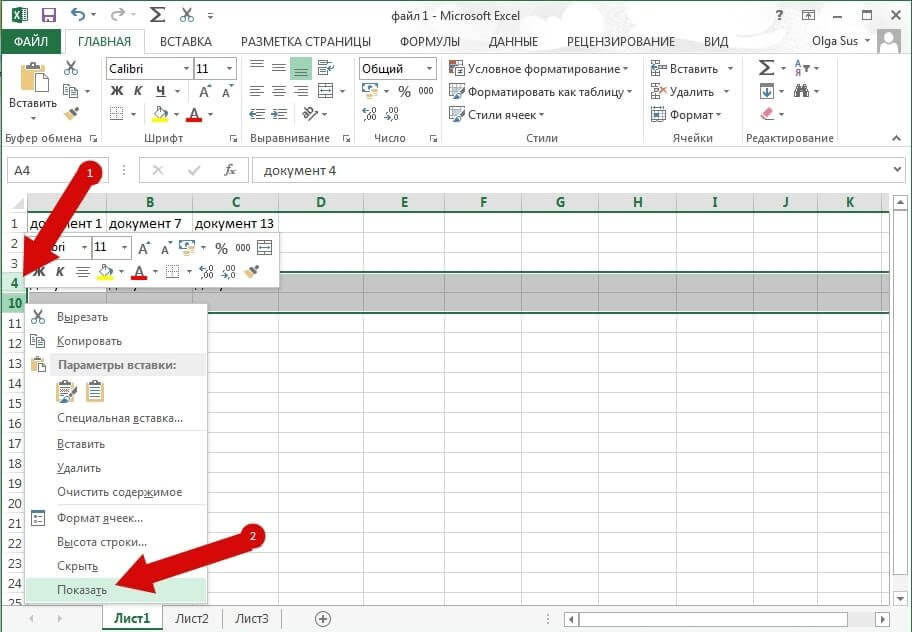This screenshot has width=912, height=632.
Task: Increase indent in ribbon
Action: tap(279, 113)
